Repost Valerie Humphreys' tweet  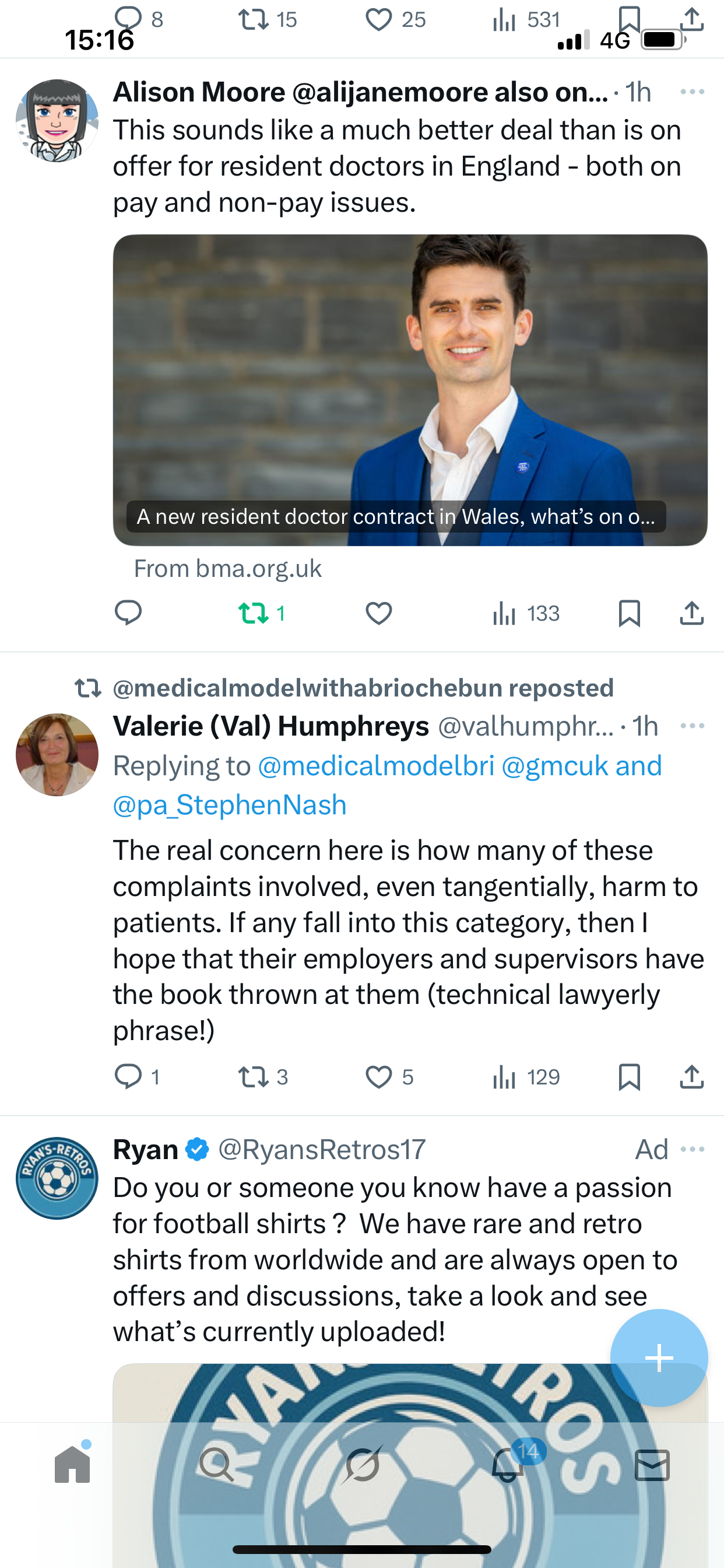pyautogui.click(x=254, y=1076)
